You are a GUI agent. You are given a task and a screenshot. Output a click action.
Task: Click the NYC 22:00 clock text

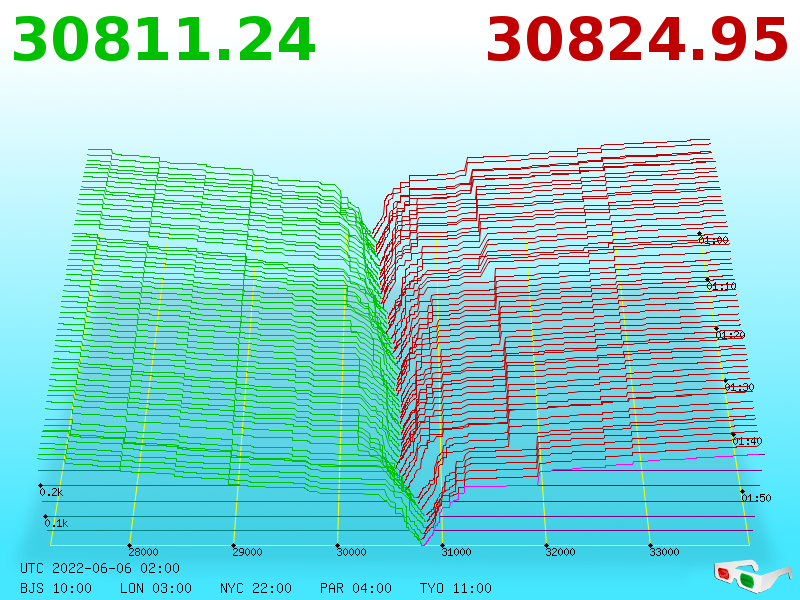[256, 588]
